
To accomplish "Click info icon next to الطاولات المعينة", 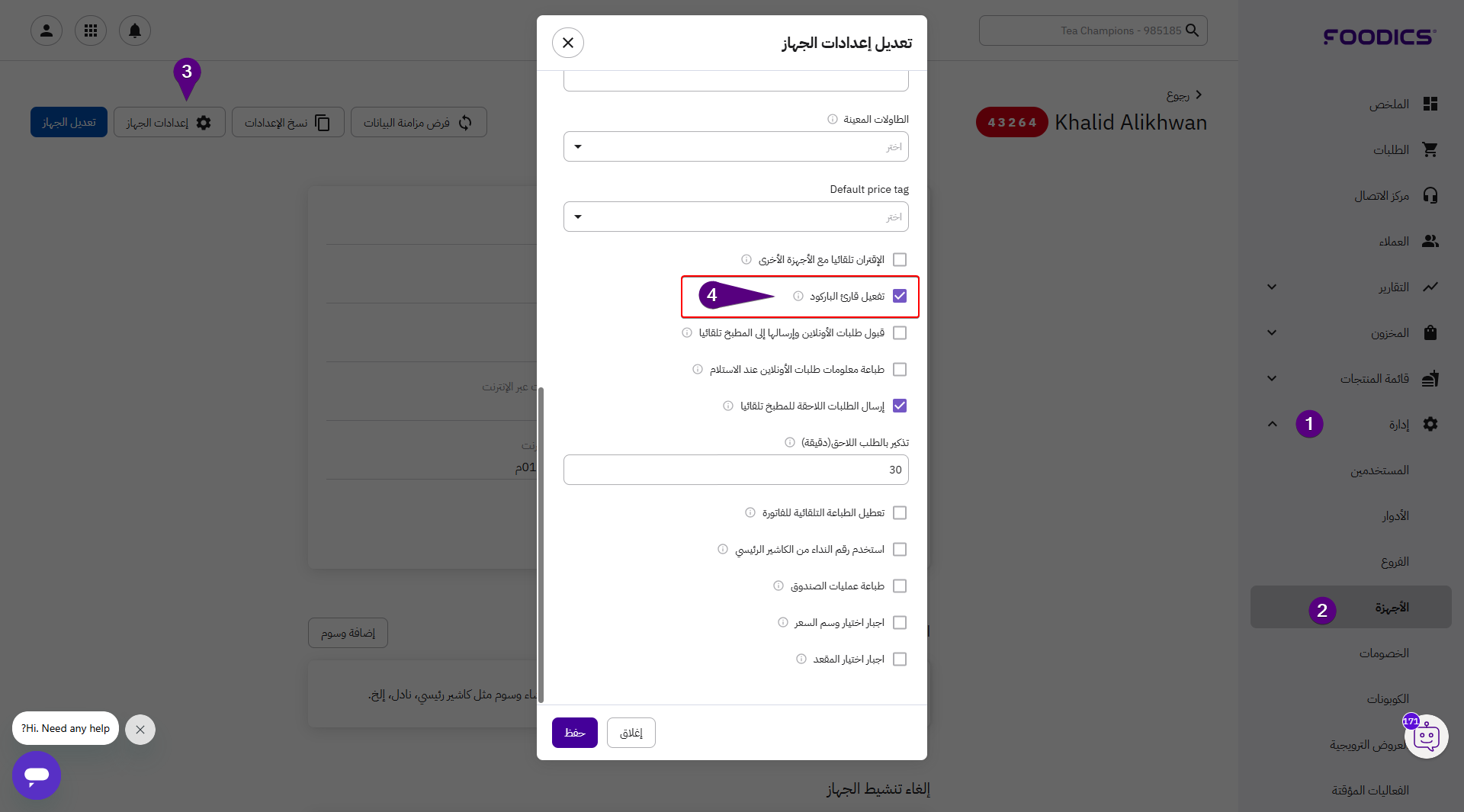I will tap(833, 119).
